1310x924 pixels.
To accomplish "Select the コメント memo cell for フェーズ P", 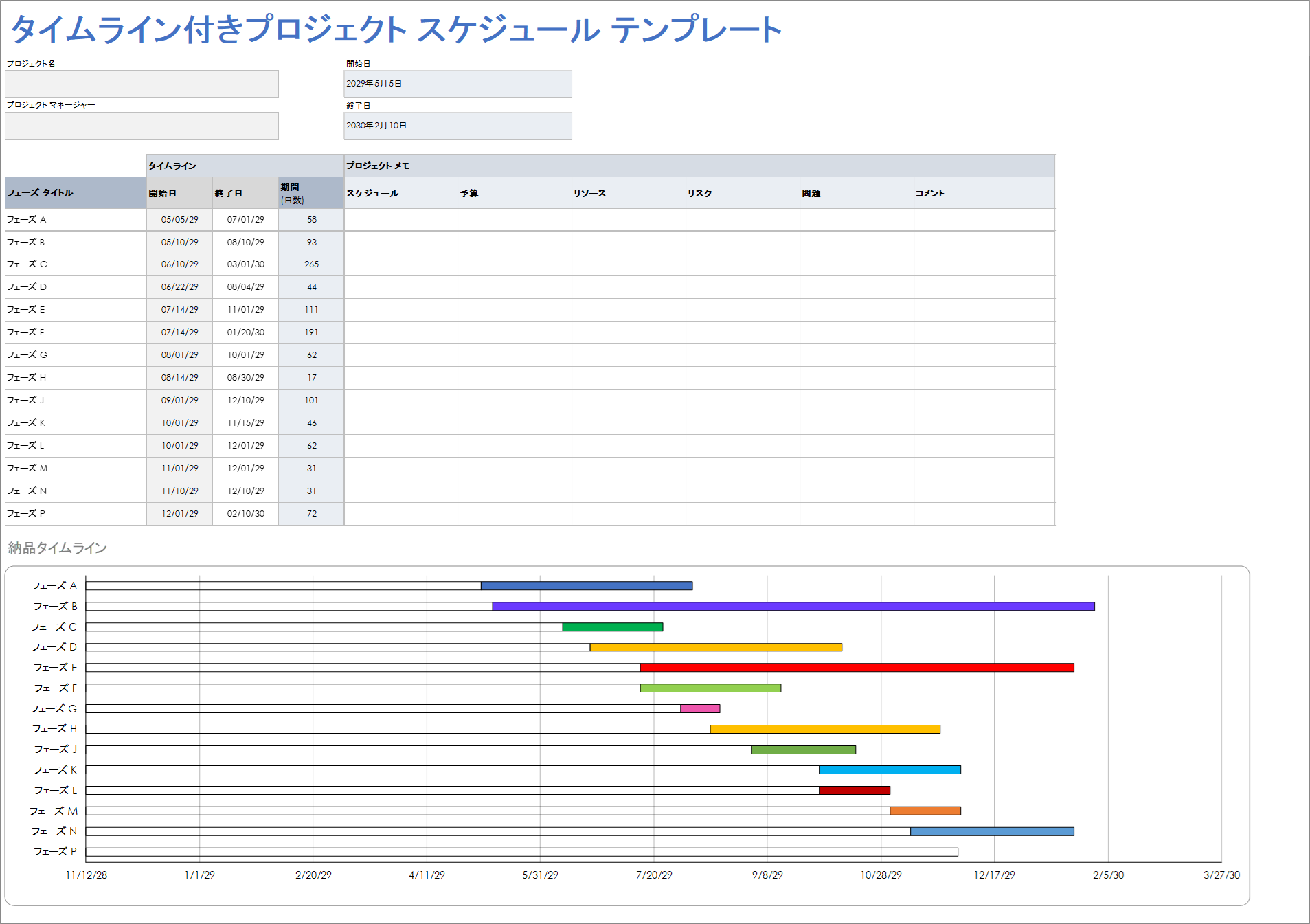I will pyautogui.click(x=984, y=514).
